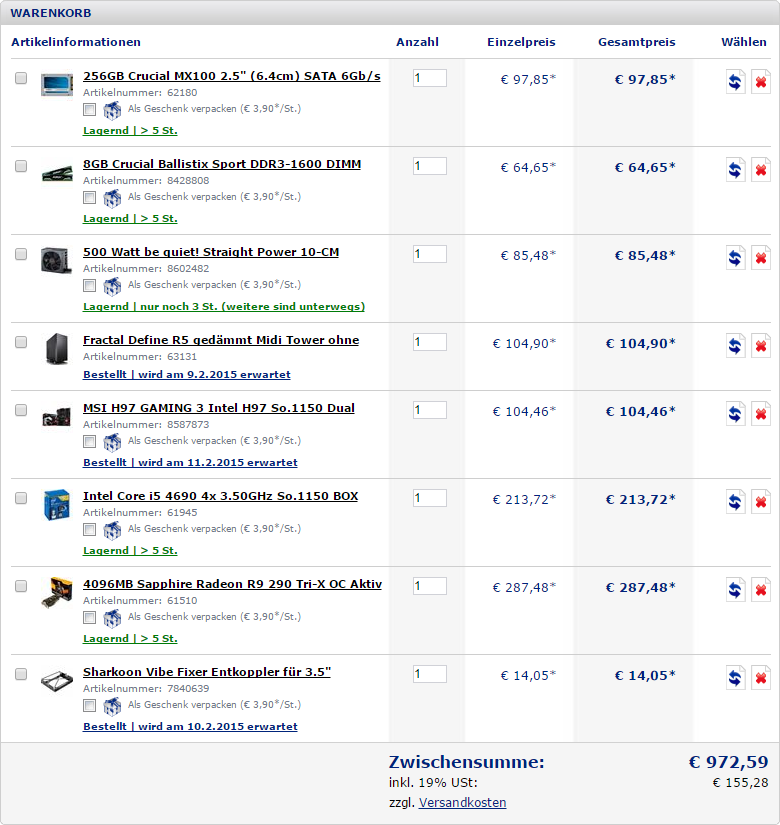This screenshot has height=825, width=780.
Task: Update quantity for 500 Watt be quiet! row
Action: click(x=735, y=257)
